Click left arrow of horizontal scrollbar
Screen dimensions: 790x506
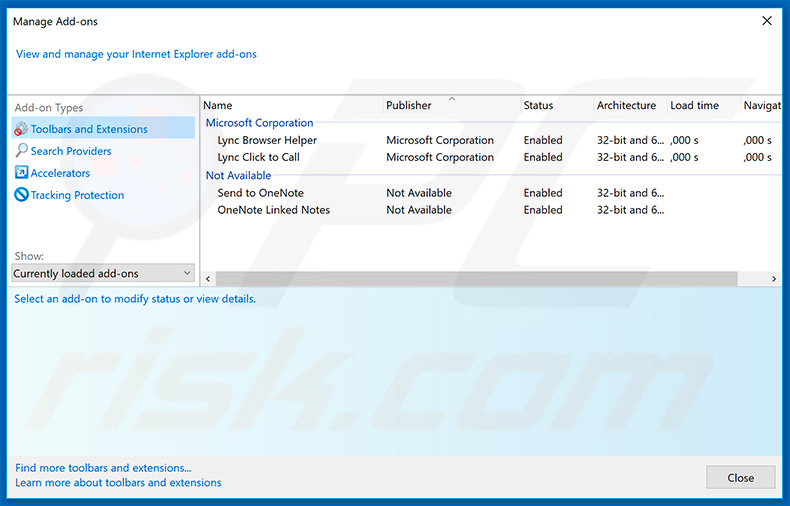[x=208, y=279]
